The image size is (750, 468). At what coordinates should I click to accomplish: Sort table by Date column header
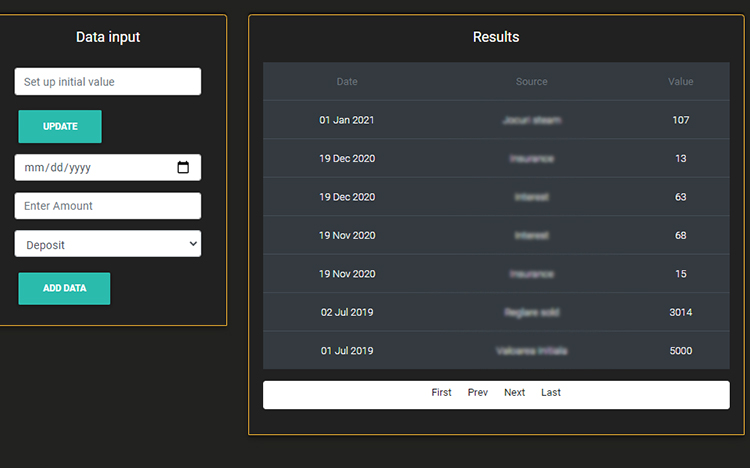click(347, 82)
